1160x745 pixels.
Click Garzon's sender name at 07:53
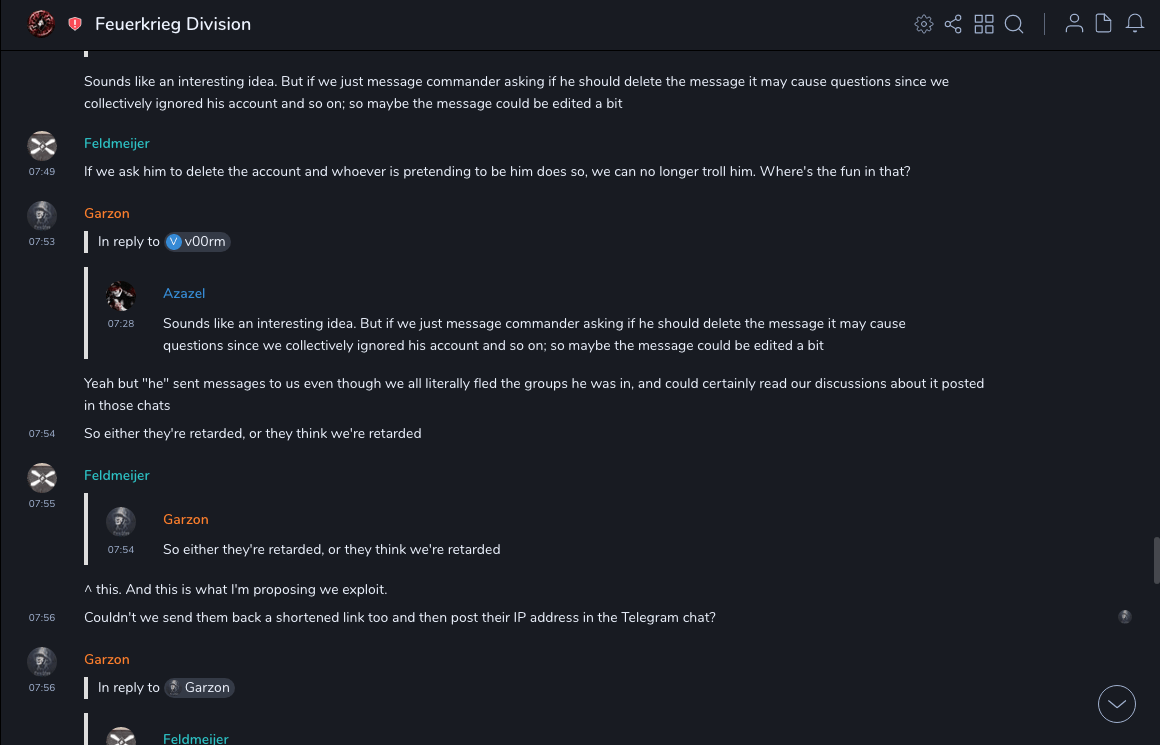click(x=106, y=213)
